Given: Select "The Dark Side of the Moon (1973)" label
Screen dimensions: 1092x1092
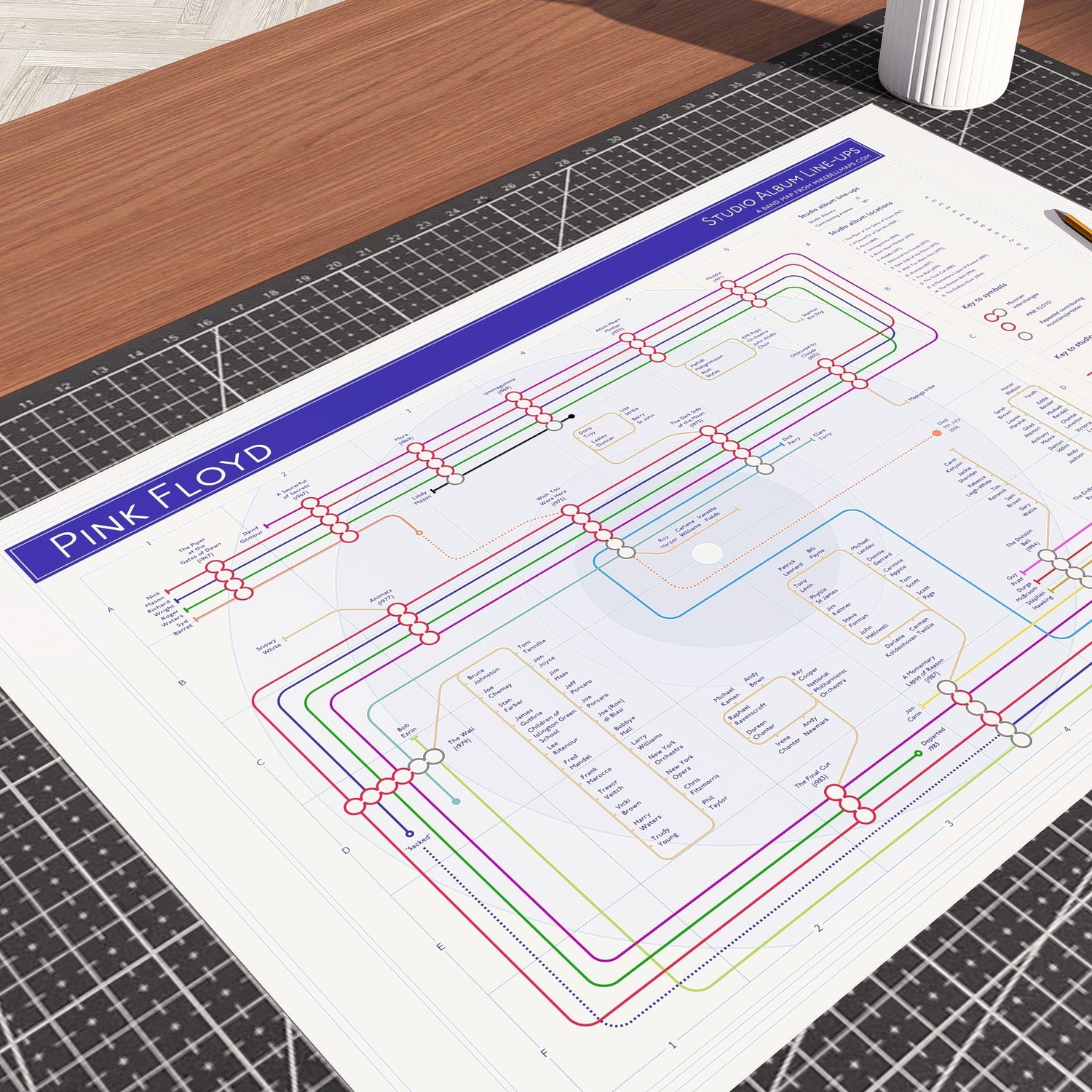Looking at the screenshot, I should (688, 418).
